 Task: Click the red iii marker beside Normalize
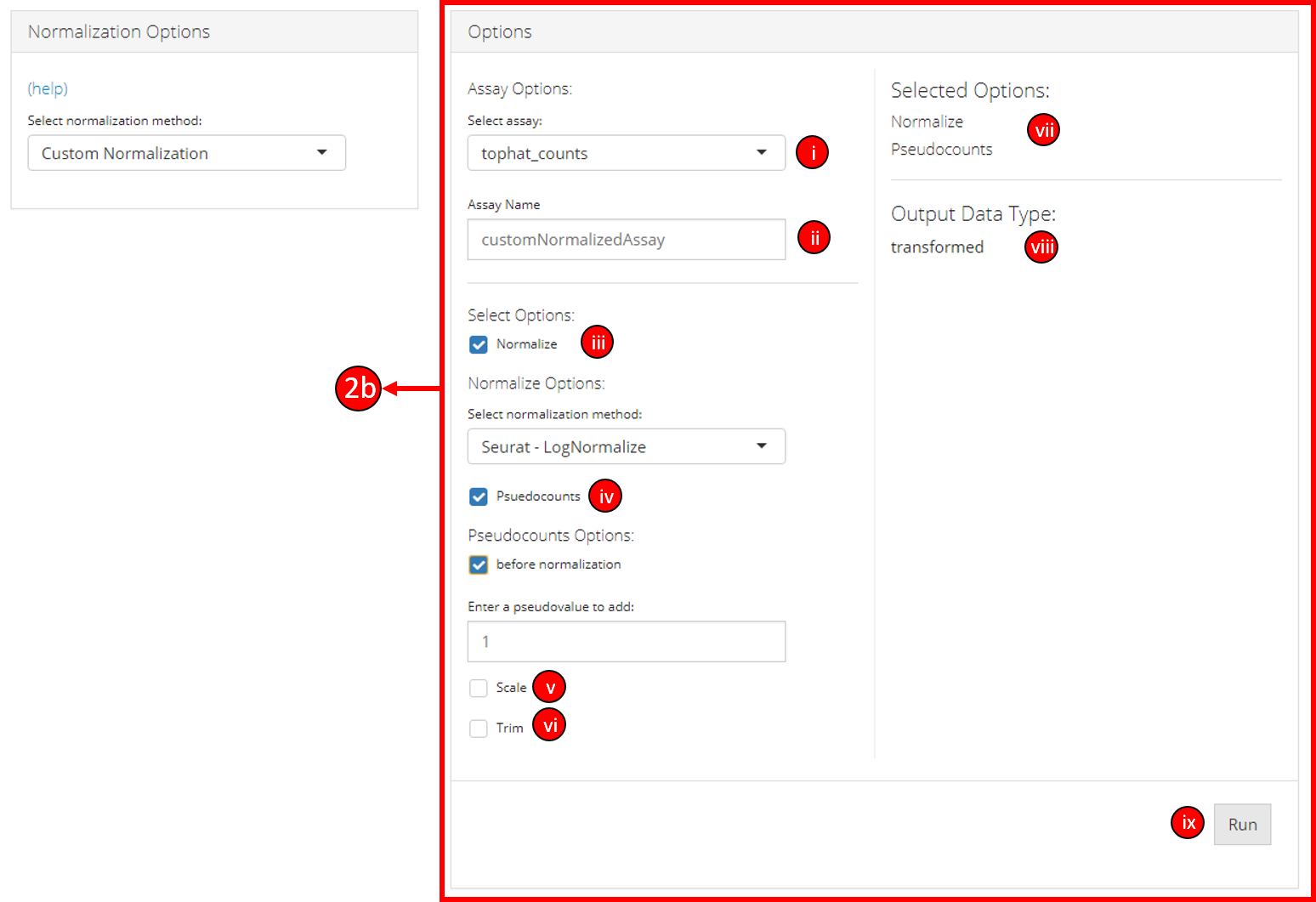coord(598,343)
